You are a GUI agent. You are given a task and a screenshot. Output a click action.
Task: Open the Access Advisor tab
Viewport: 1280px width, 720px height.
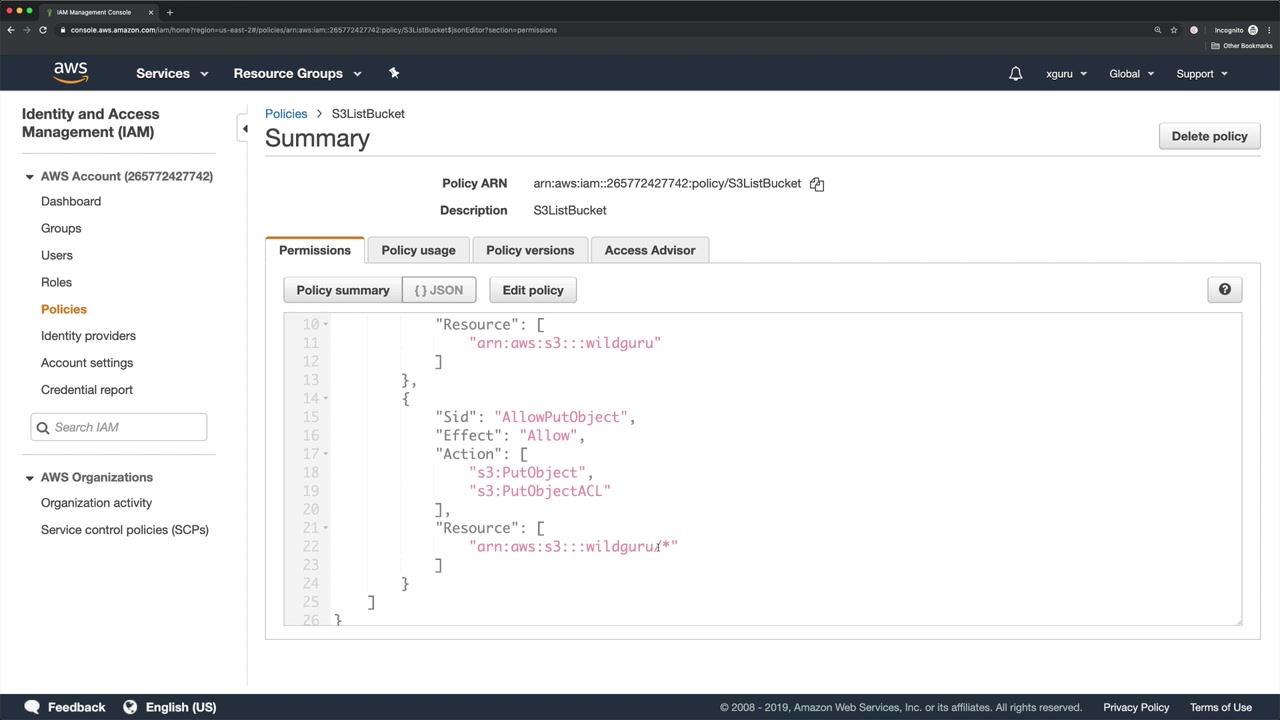coord(650,250)
